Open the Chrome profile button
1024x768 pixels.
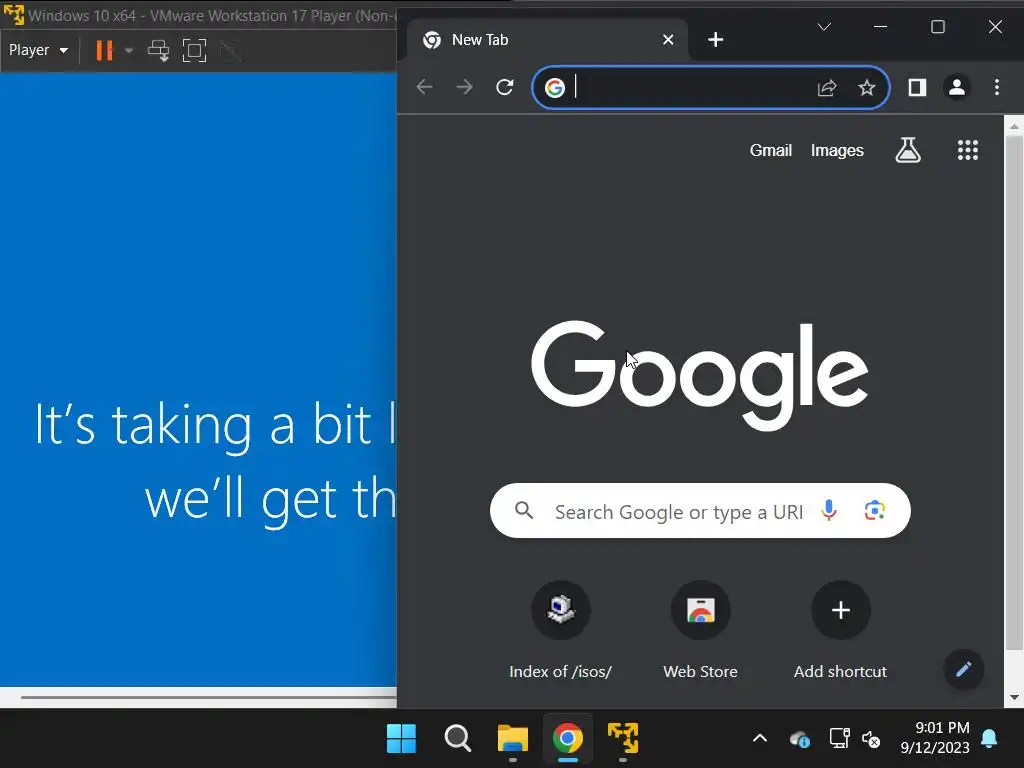pos(957,87)
